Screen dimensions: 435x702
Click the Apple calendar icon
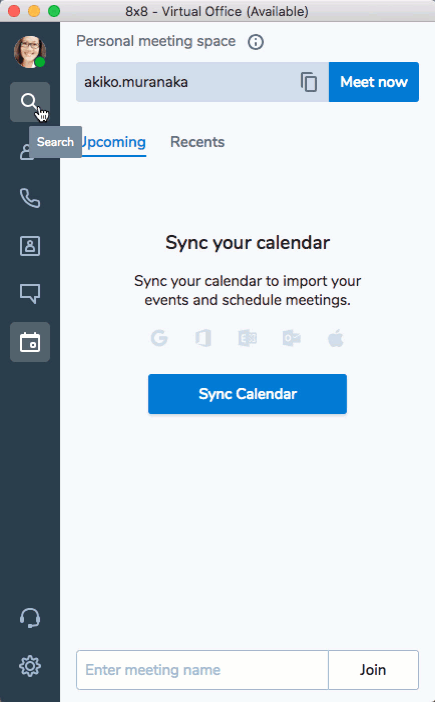[336, 338]
